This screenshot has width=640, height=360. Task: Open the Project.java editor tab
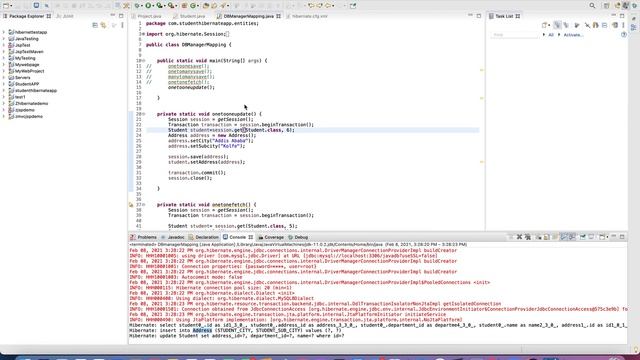(x=147, y=16)
